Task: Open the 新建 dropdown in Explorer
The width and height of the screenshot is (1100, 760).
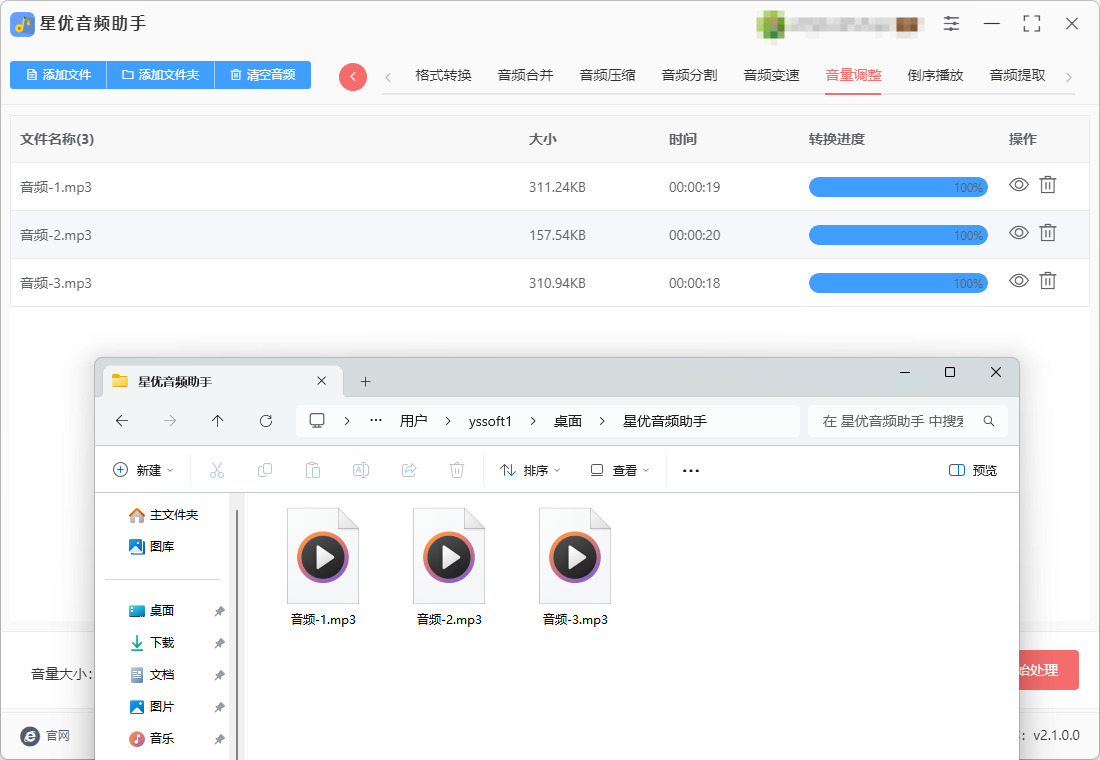Action: [x=143, y=470]
